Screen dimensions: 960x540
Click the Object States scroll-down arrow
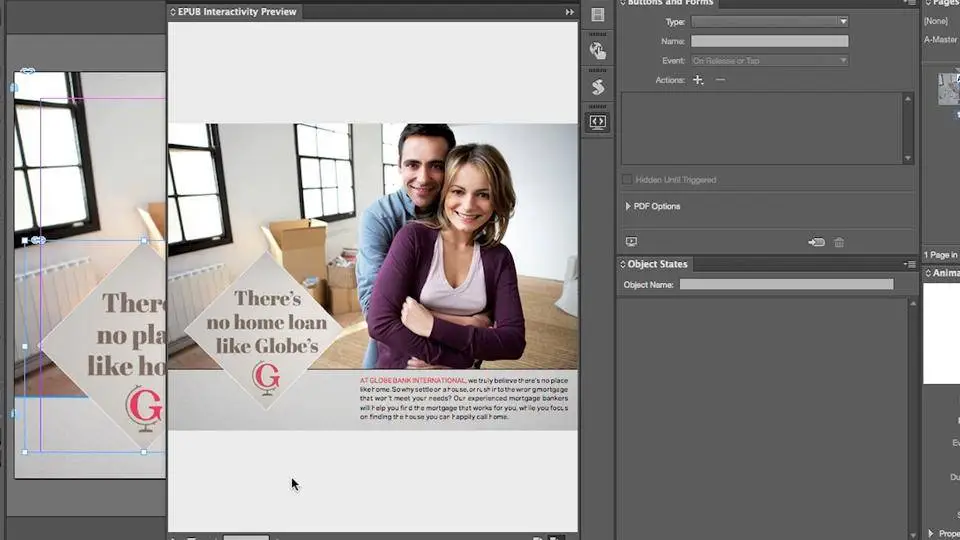[x=913, y=534]
